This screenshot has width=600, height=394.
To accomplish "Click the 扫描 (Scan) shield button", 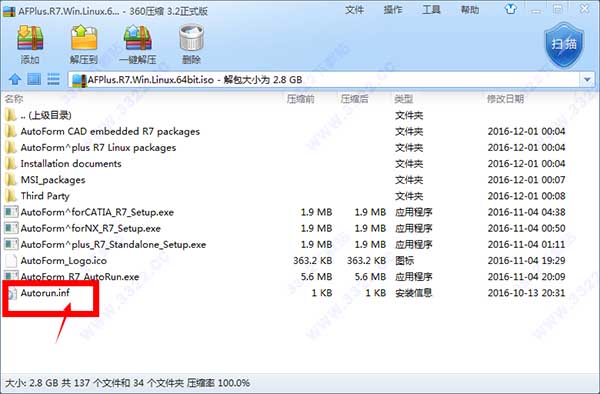I will coord(564,45).
